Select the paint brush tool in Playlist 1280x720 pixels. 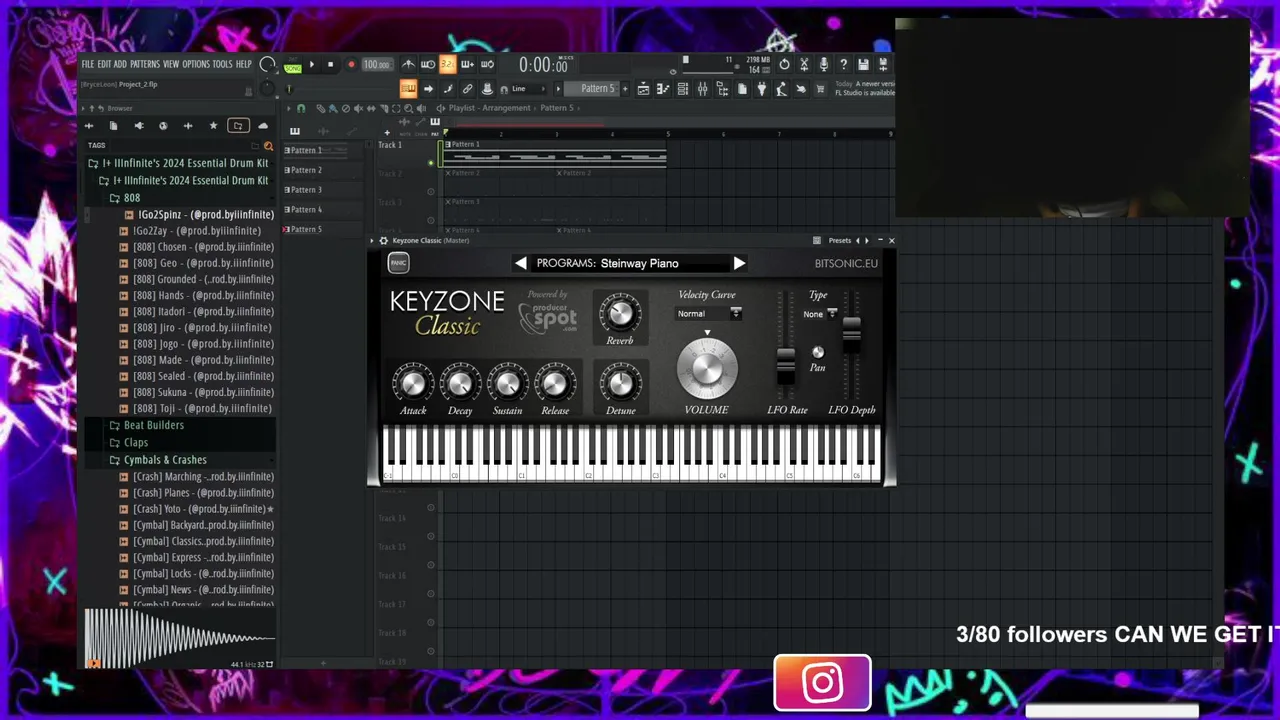(333, 108)
